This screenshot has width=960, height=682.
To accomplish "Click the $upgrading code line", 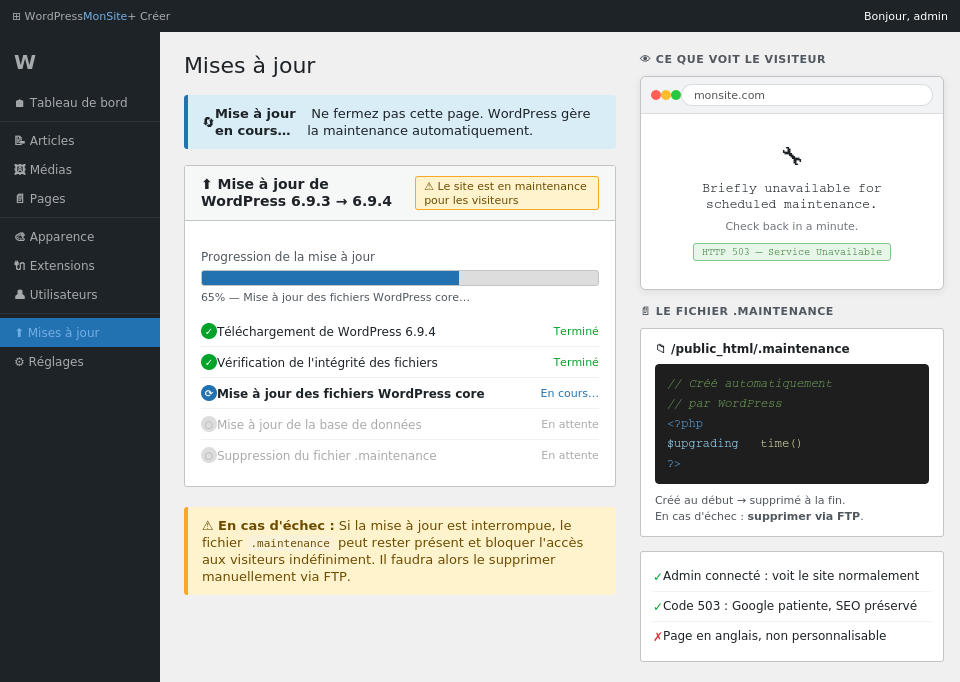I will [x=734, y=443].
